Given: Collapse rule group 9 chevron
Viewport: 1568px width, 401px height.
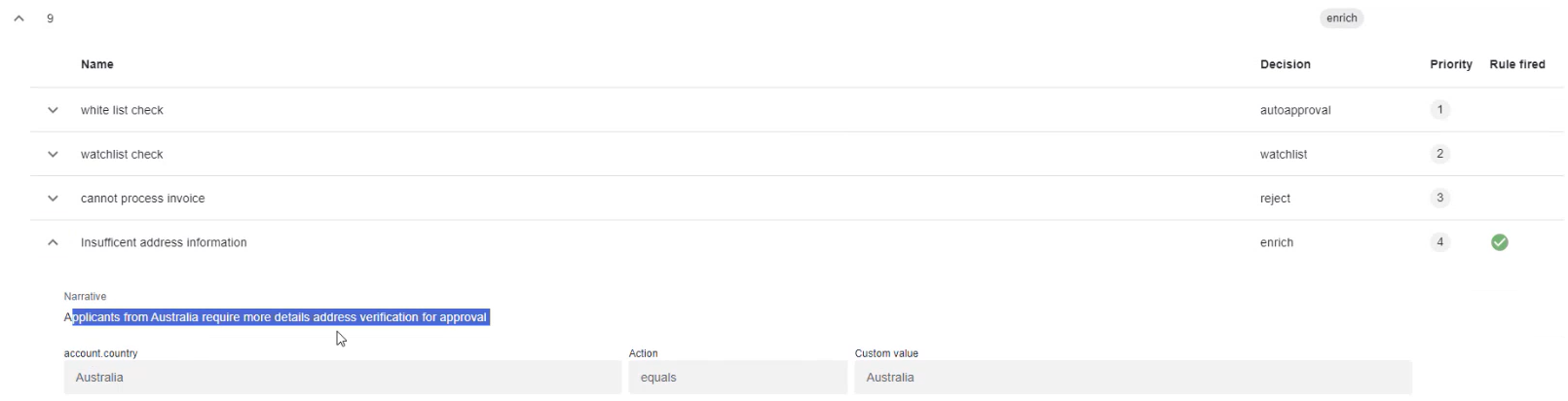Looking at the screenshot, I should (x=19, y=18).
